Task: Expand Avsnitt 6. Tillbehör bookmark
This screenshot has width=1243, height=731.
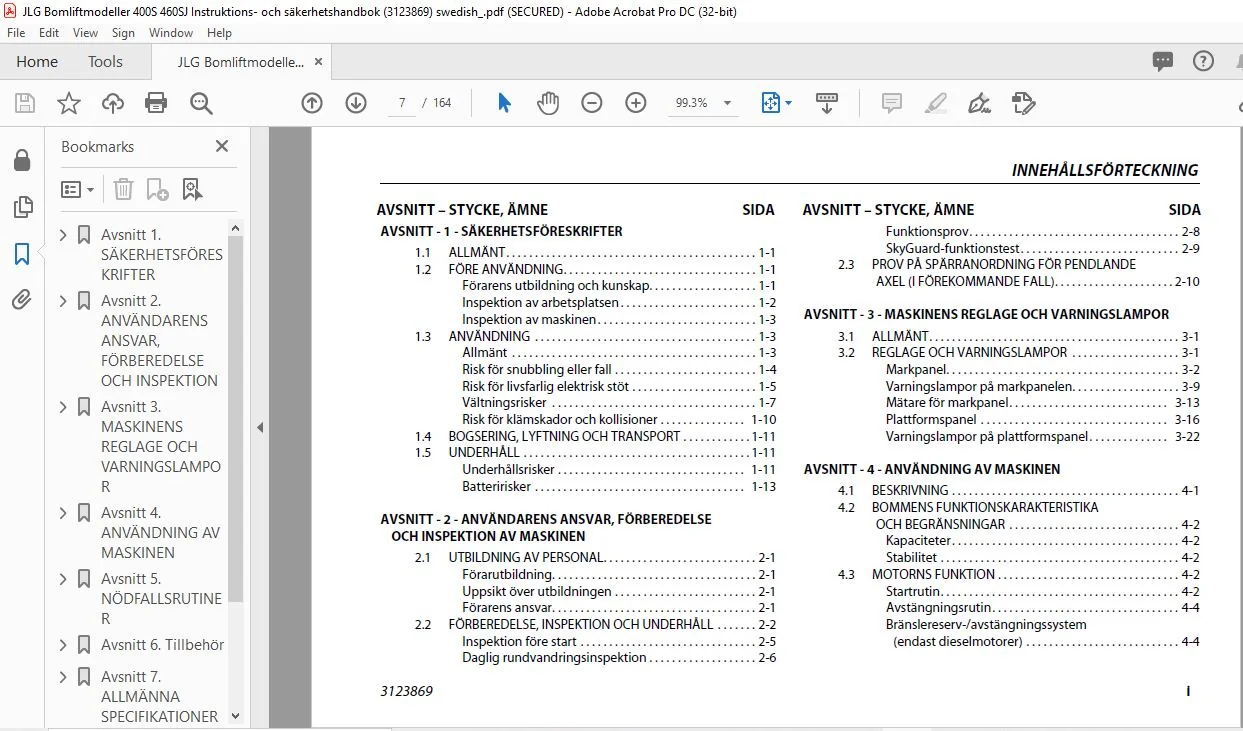Action: coord(64,645)
